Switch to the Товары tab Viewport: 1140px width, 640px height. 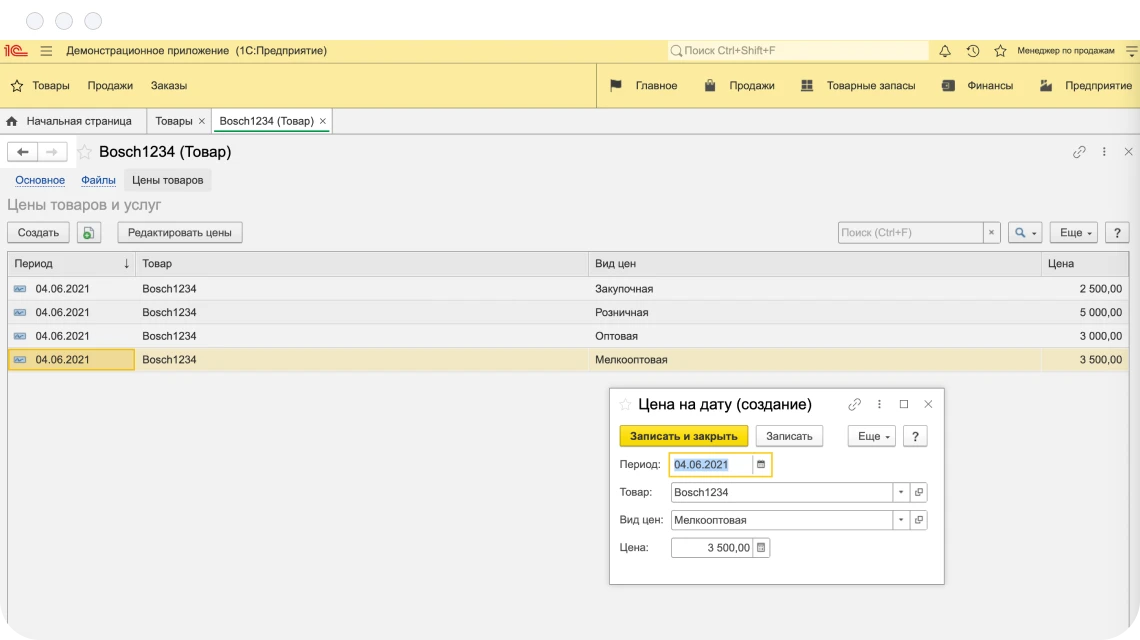click(x=173, y=121)
